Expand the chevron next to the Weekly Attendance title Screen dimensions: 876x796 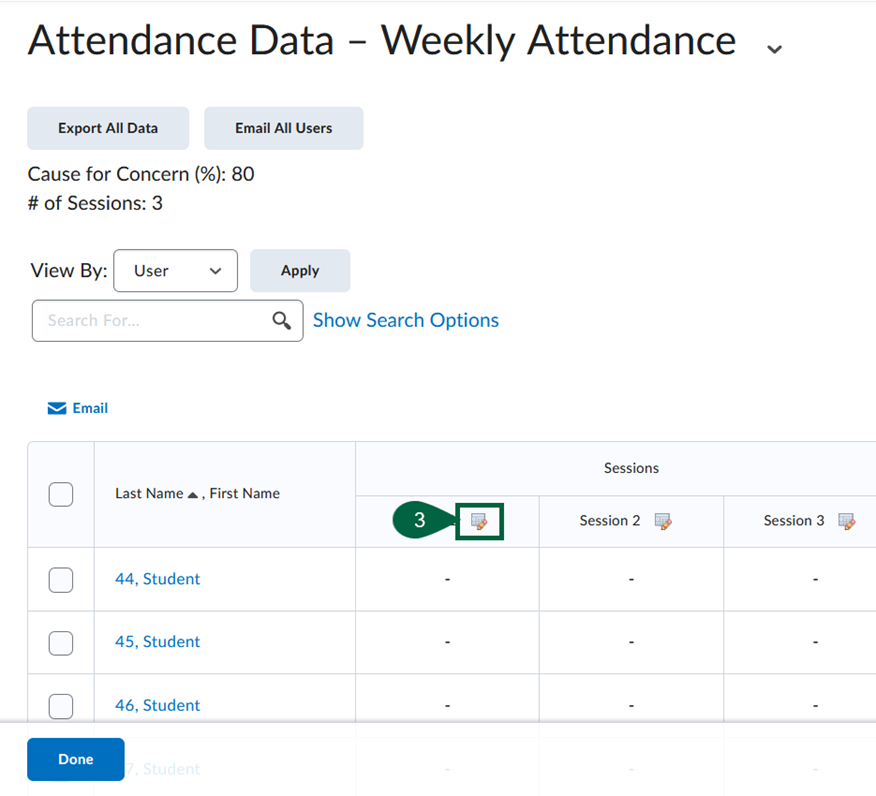773,48
